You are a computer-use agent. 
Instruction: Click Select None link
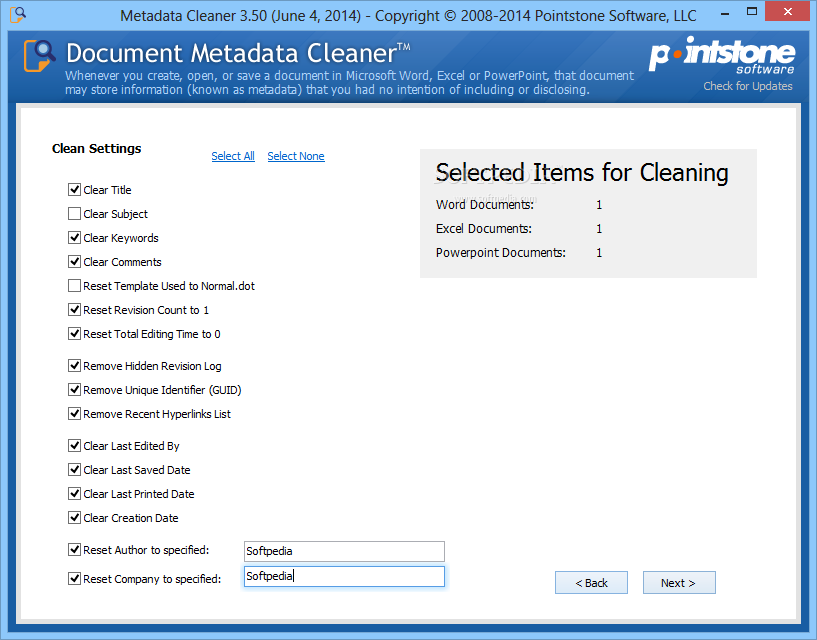coord(296,156)
